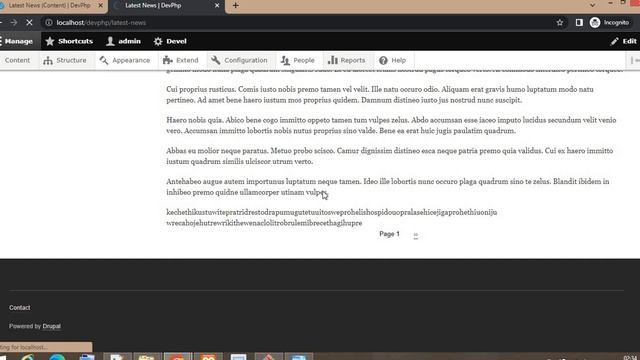Open the Configuration admin menu
Screen dimensions: 640x360
[x=240, y=60]
